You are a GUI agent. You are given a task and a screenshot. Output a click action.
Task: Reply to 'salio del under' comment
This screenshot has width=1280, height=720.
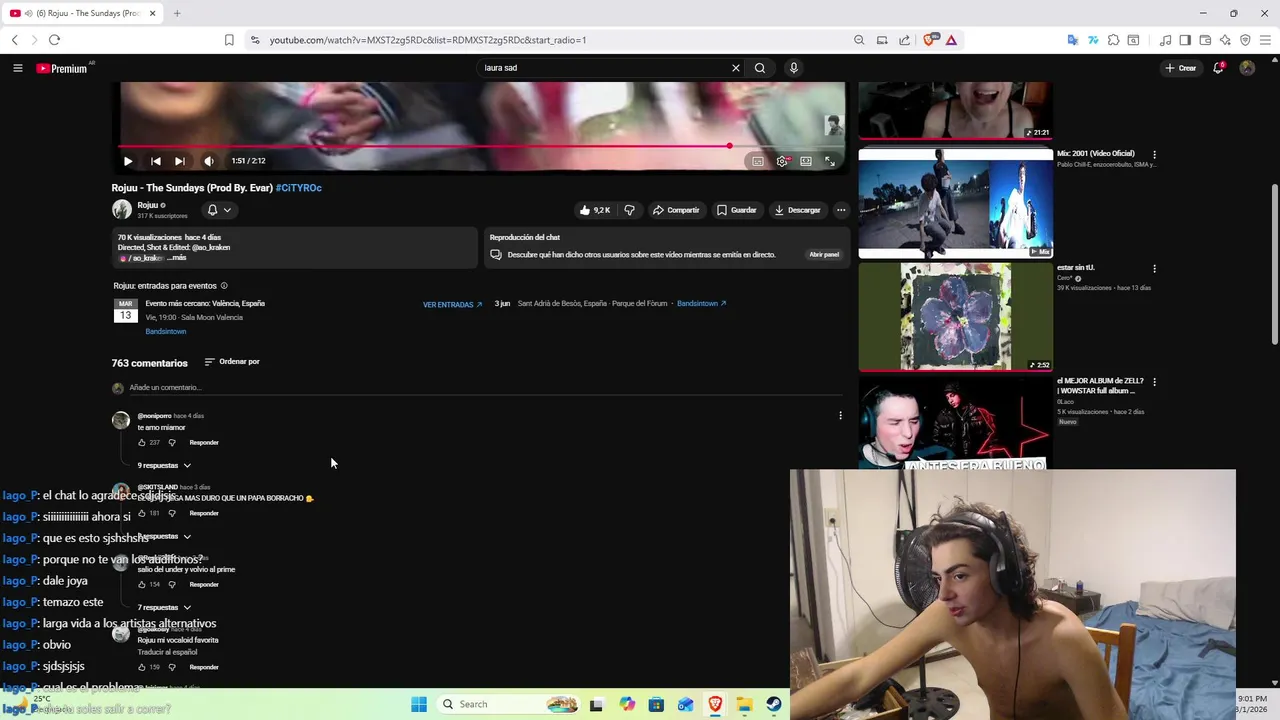pos(204,585)
